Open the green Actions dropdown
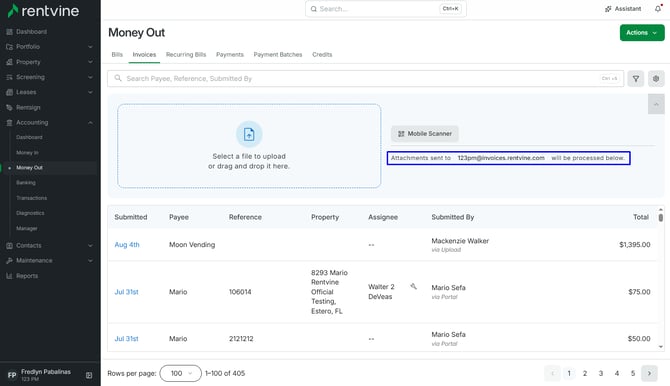Image resolution: width=670 pixels, height=386 pixels. click(x=642, y=32)
